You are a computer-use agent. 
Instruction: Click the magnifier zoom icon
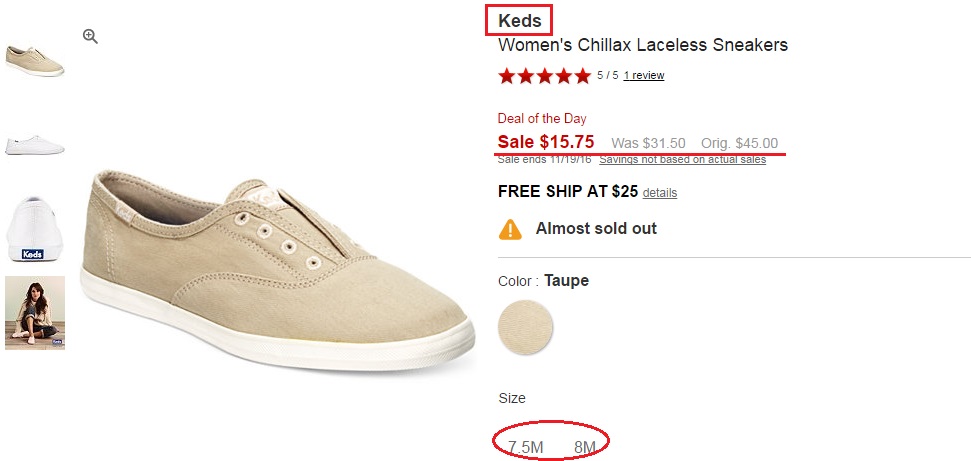(x=90, y=37)
